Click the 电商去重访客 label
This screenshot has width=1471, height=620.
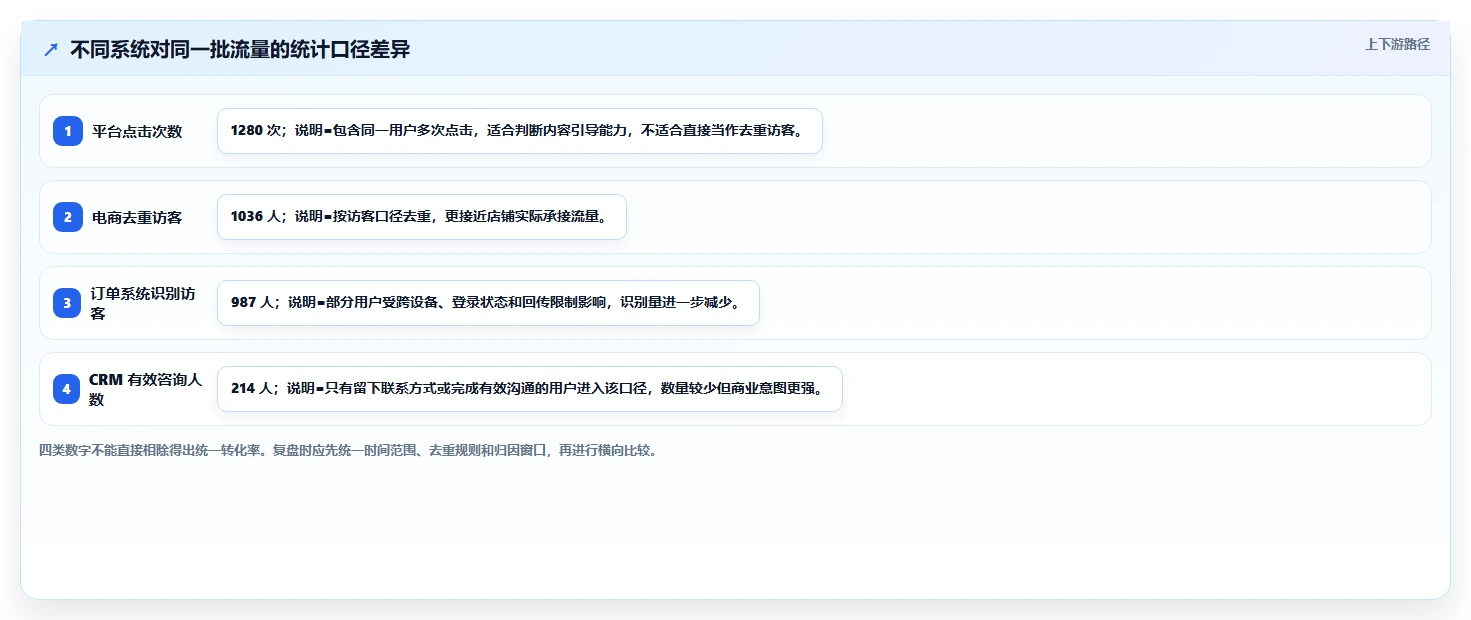(x=137, y=217)
